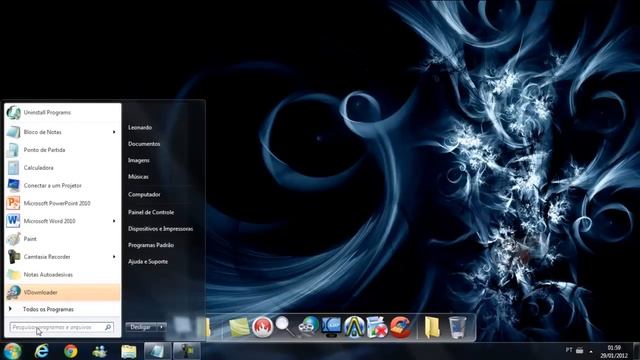This screenshot has height=360, width=640.
Task: Open the magnifying glass dock icon
Action: (284, 326)
